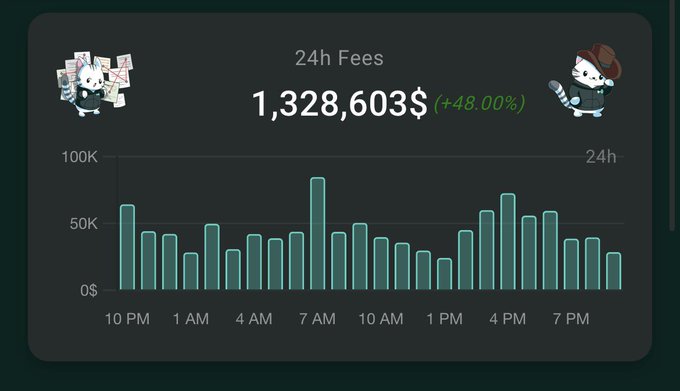This screenshot has width=680, height=391.
Task: Select the bar above the 10 AM label
Action: pos(381,264)
